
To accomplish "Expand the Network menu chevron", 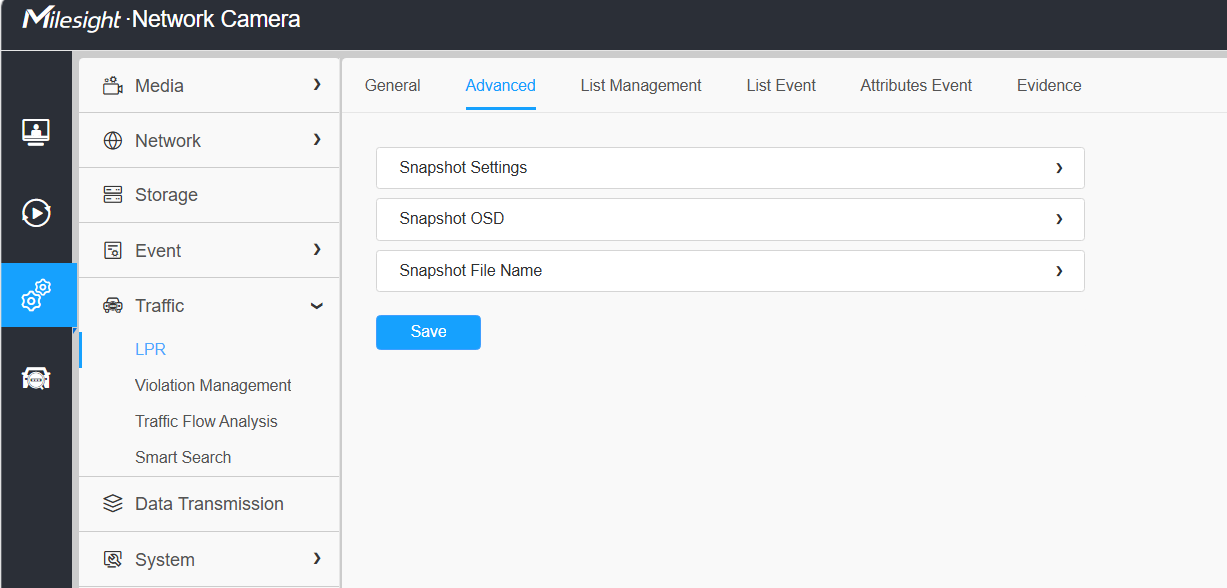I will 317,140.
